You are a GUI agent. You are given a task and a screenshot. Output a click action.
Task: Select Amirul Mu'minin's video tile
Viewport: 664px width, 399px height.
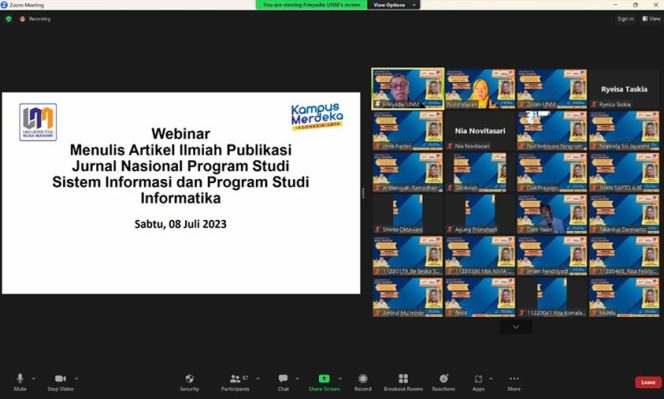[x=408, y=297]
